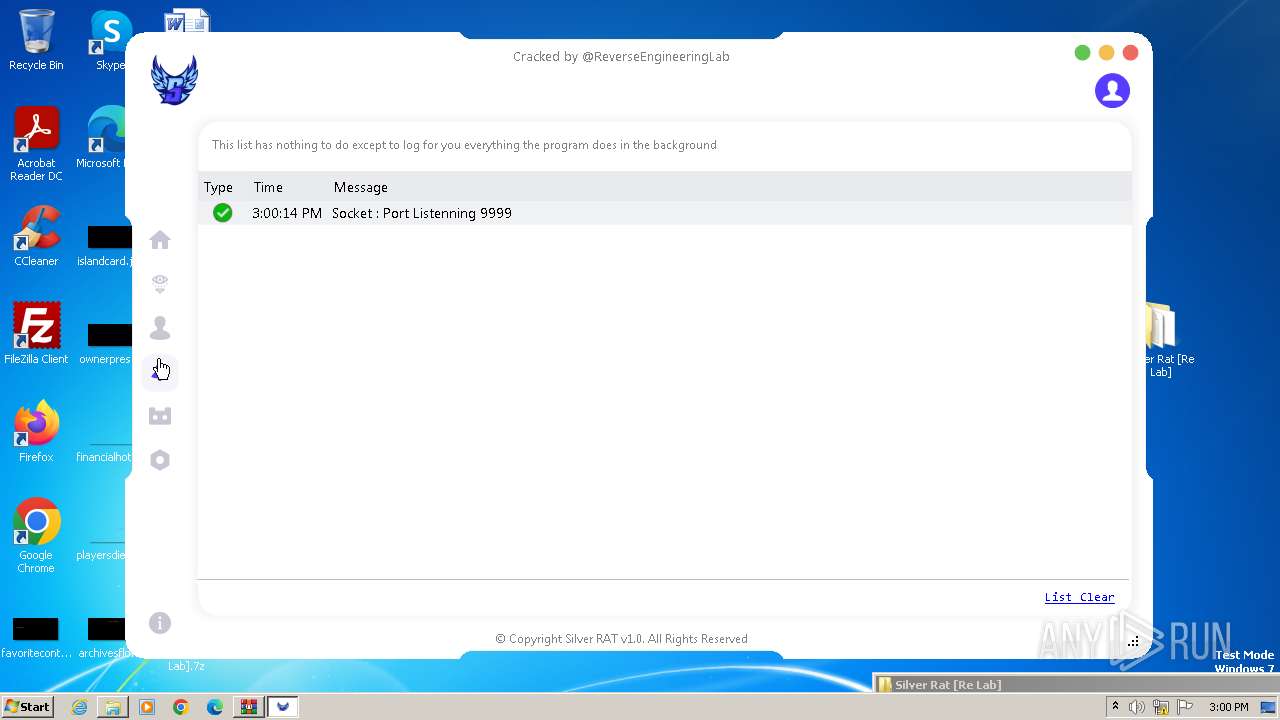Screen dimensions: 1280x720
Task: Click the Show desktop button
Action: pyautogui.click(x=1268, y=707)
